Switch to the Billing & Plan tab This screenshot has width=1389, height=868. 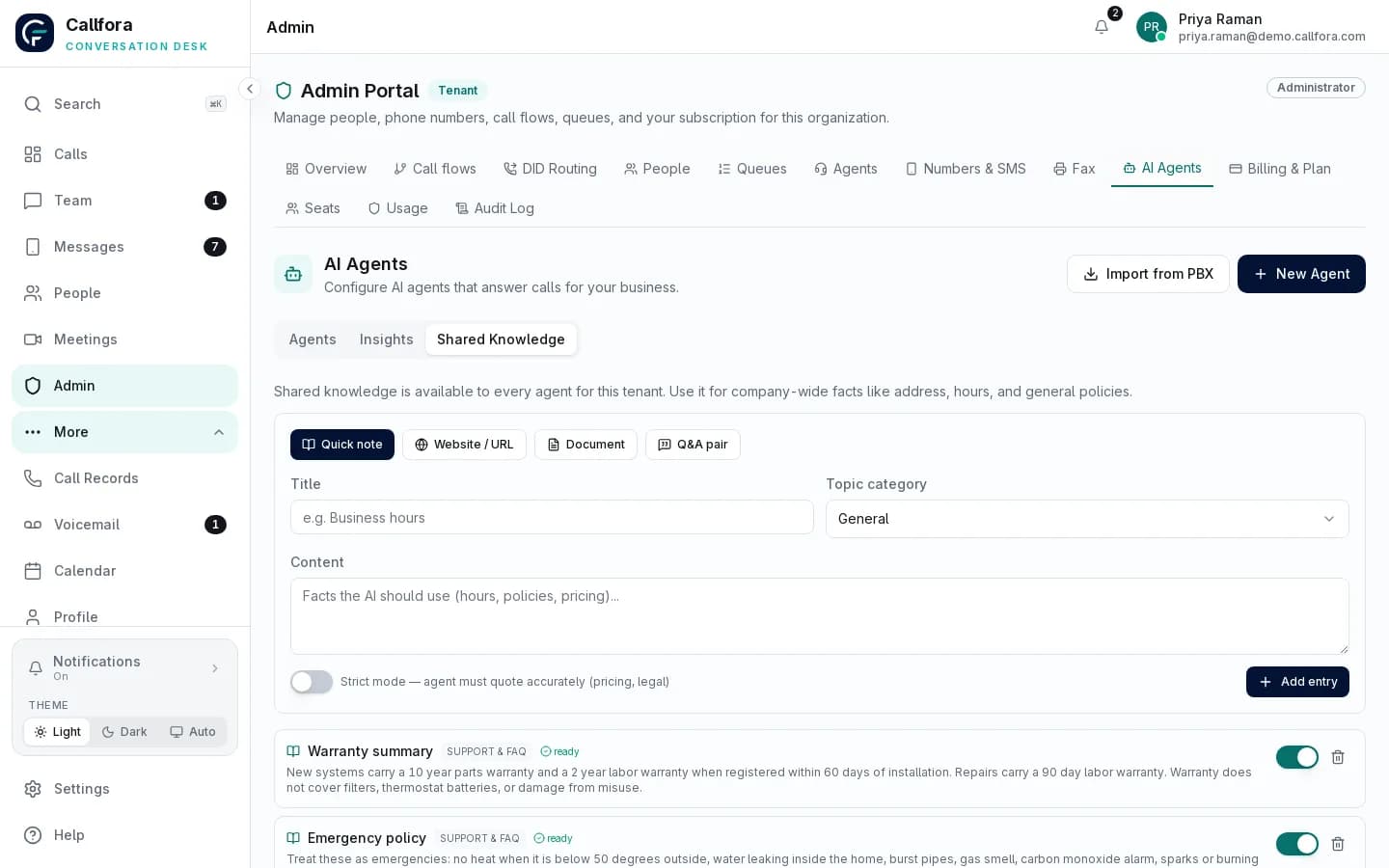[1280, 169]
